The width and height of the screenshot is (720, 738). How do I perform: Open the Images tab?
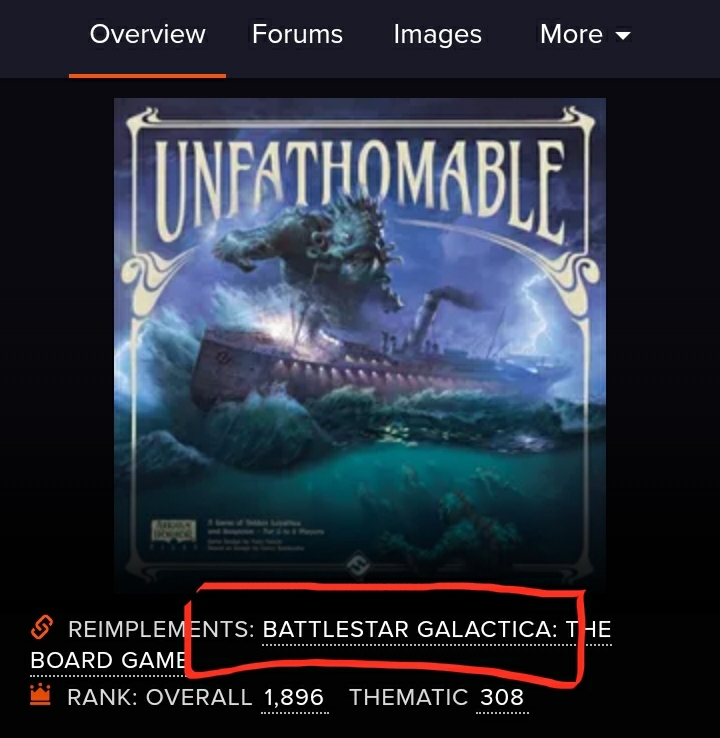pyautogui.click(x=437, y=34)
